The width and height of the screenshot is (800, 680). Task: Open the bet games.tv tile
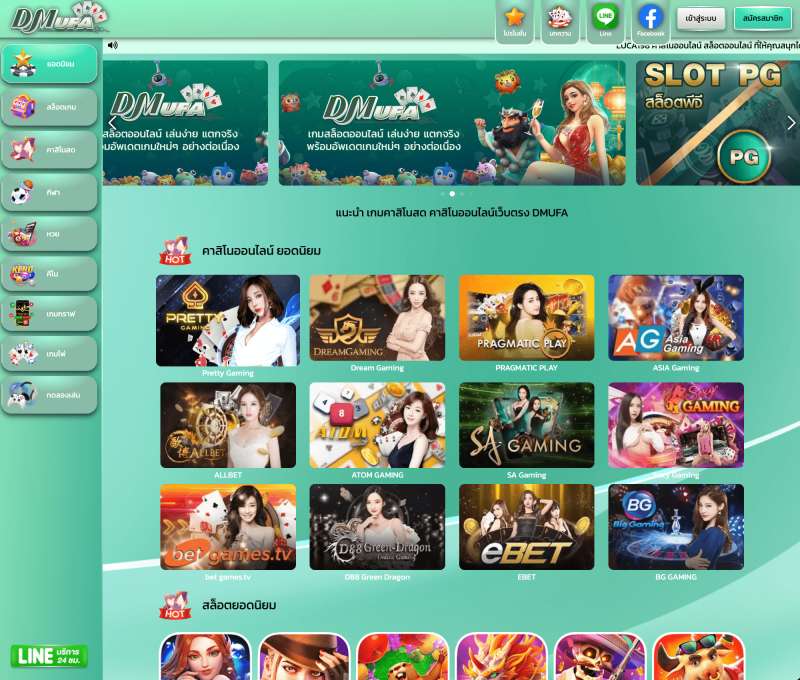228,527
